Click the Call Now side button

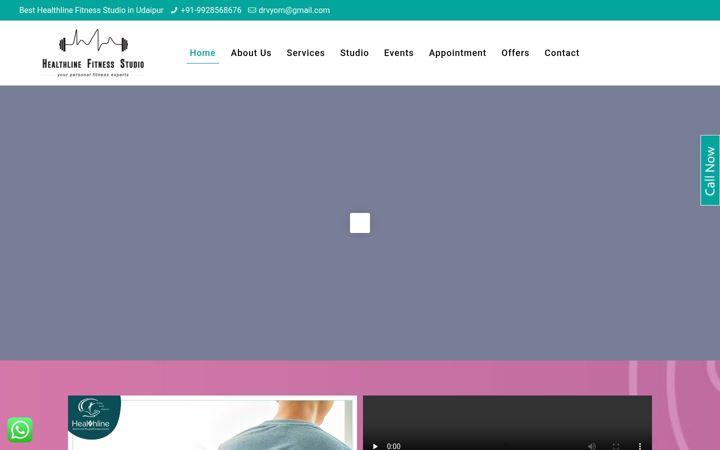point(710,170)
